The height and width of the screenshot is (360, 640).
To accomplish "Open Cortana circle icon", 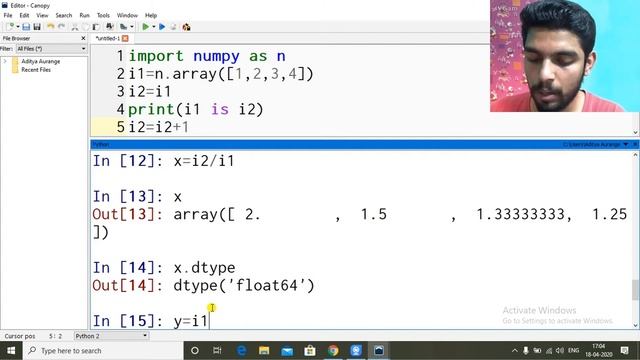I will (195, 351).
